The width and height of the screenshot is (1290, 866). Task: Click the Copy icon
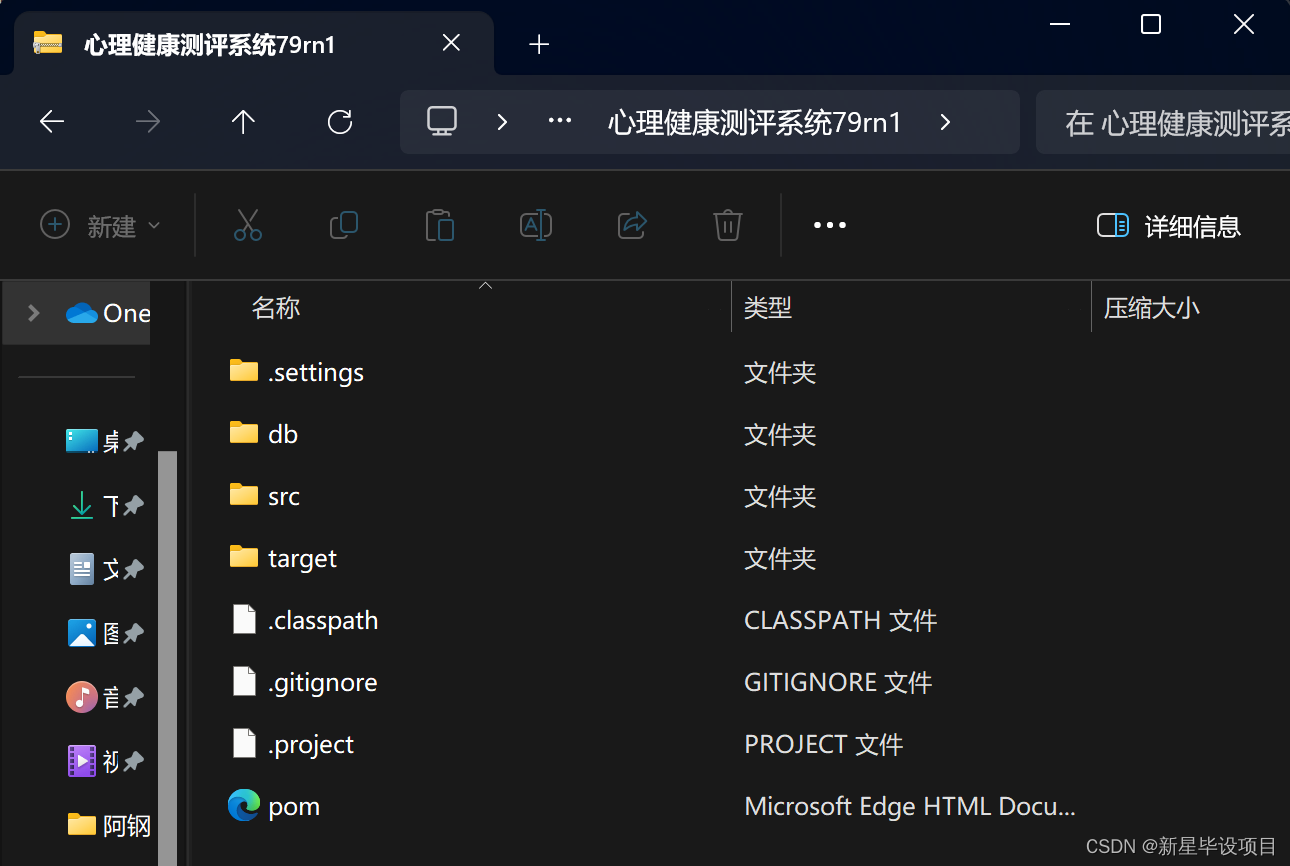click(x=343, y=225)
